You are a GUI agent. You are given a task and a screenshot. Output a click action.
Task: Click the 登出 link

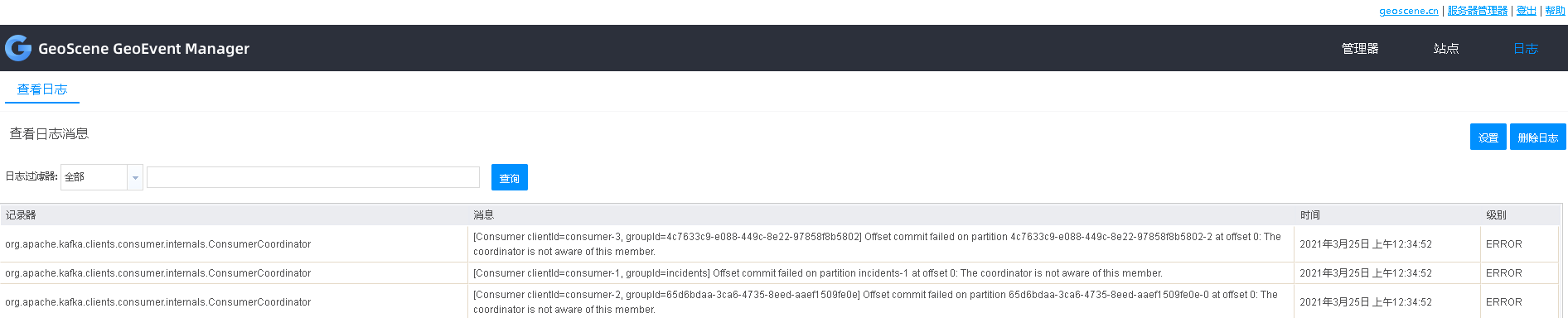pos(1527,11)
